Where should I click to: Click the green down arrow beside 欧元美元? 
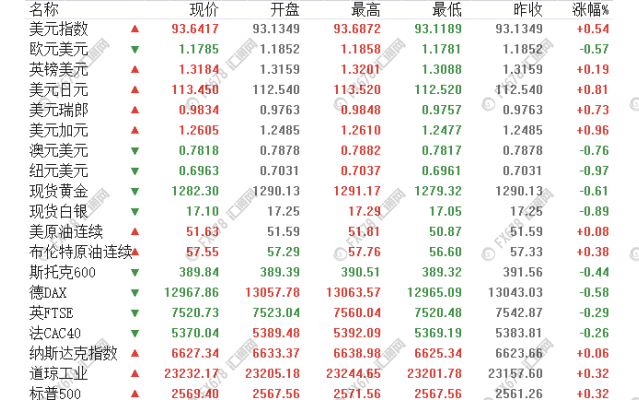pos(135,48)
